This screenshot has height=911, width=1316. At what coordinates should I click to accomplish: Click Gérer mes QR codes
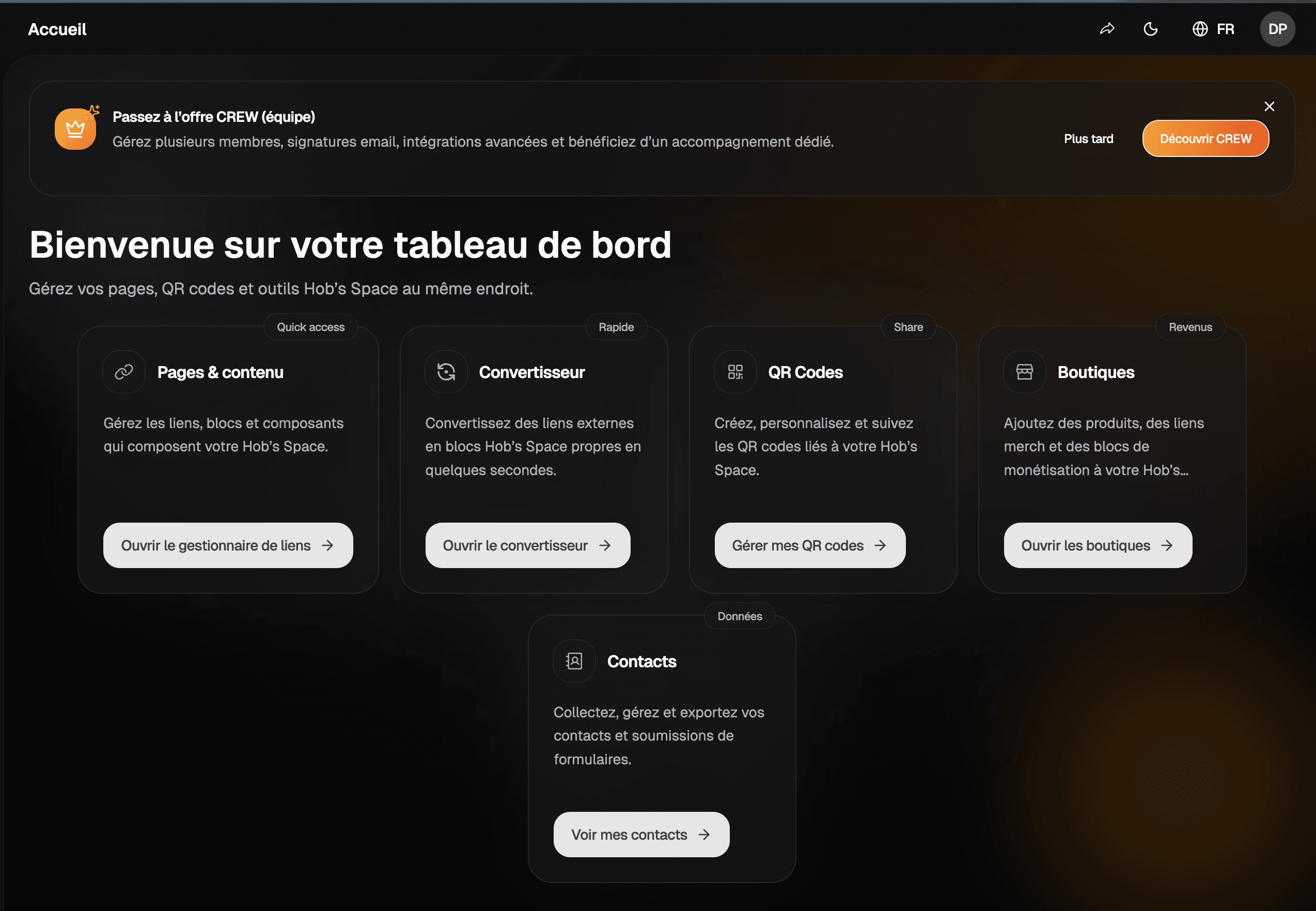(809, 545)
